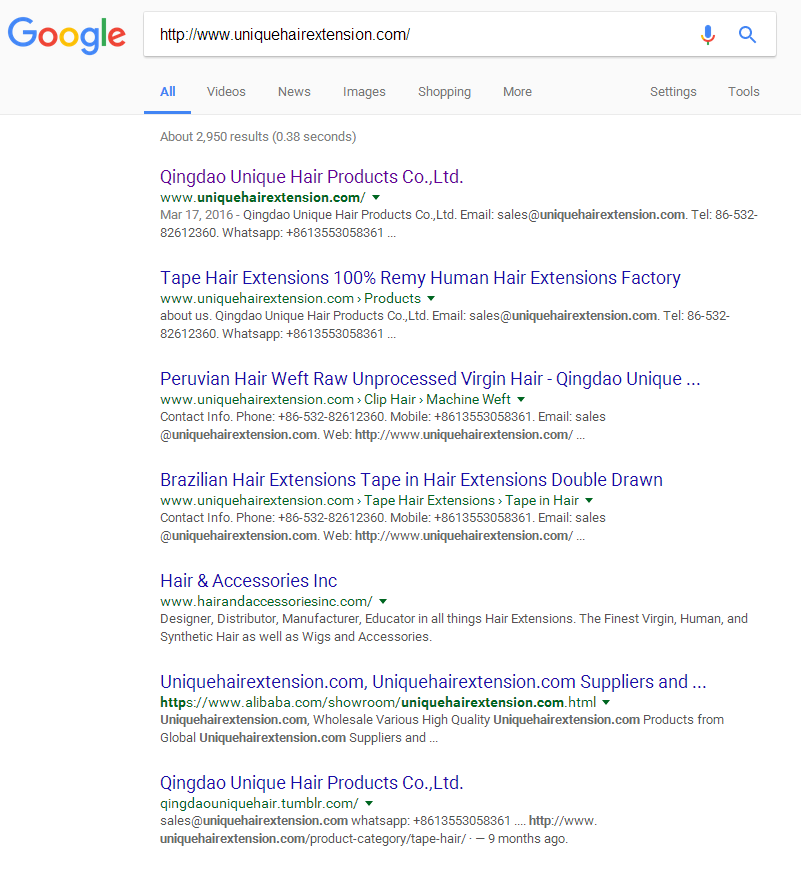Switch to the News tab

point(294,92)
